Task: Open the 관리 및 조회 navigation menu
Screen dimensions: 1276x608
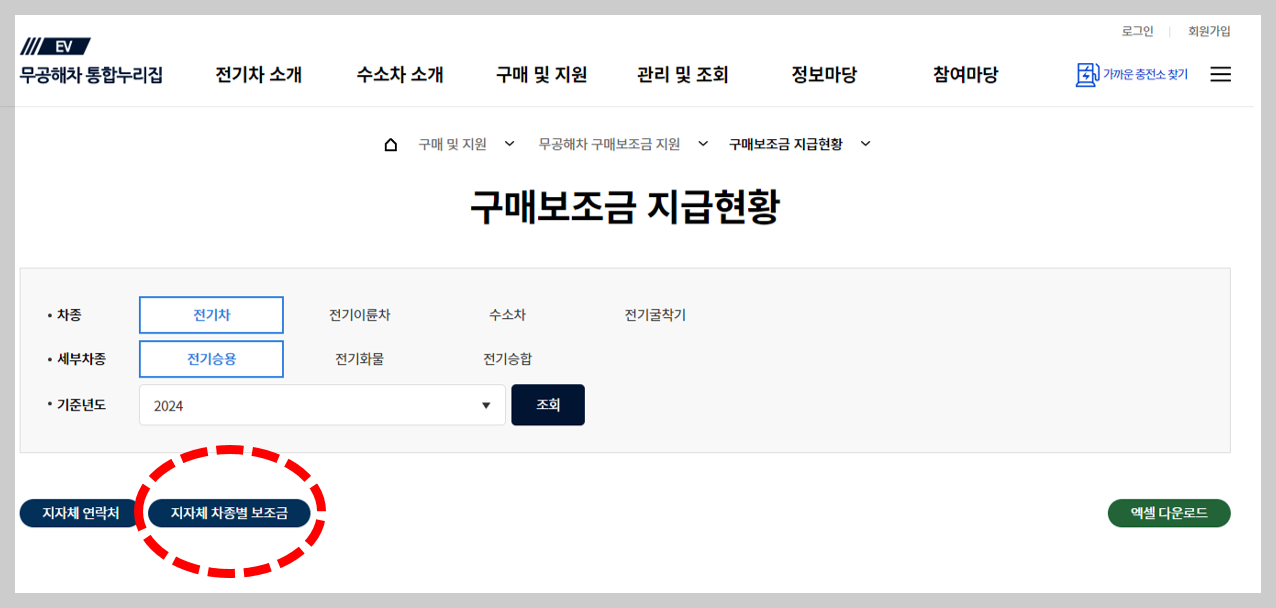Action: click(681, 74)
